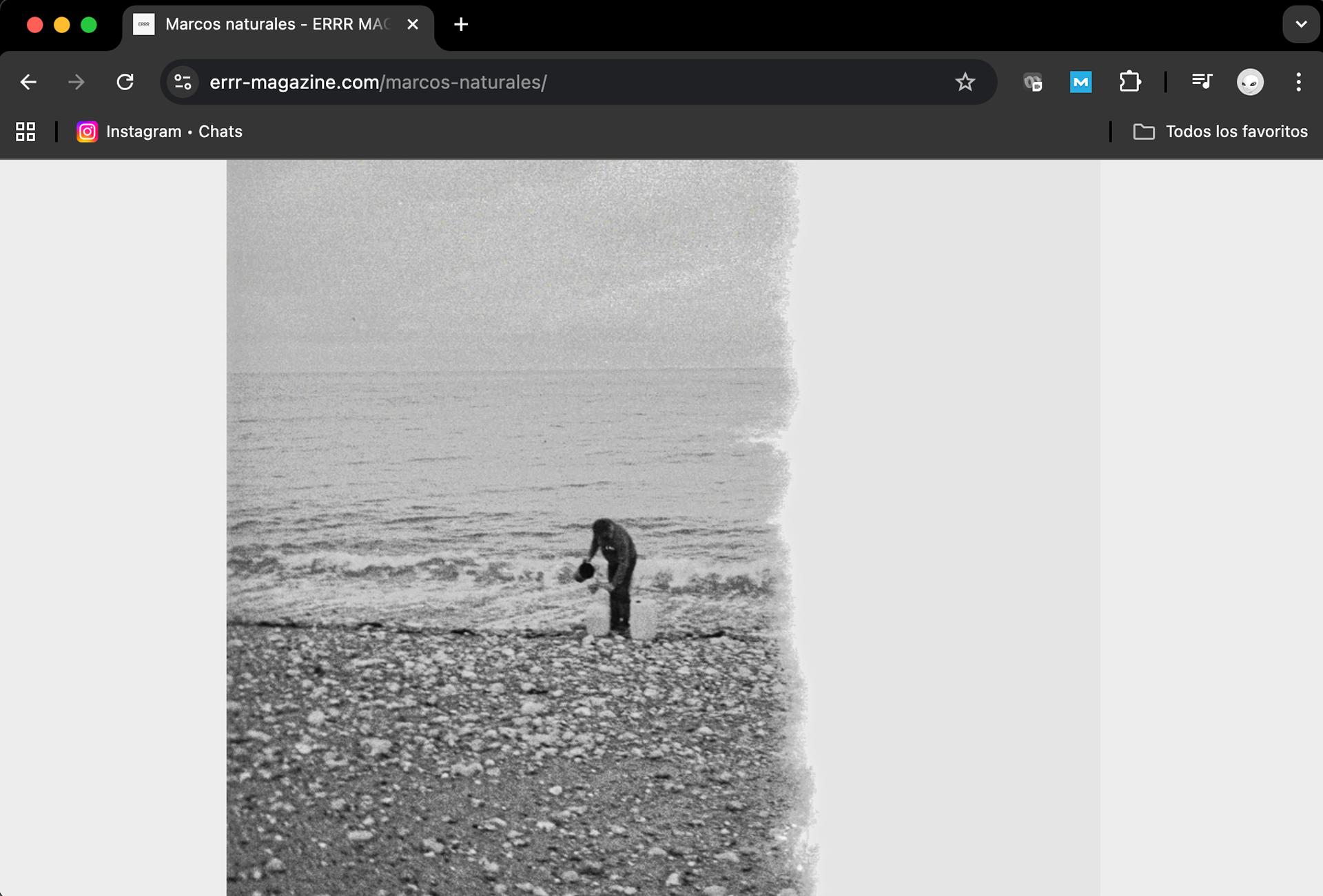The height and width of the screenshot is (896, 1323).
Task: Close the Marcos naturales tab
Action: (x=413, y=24)
